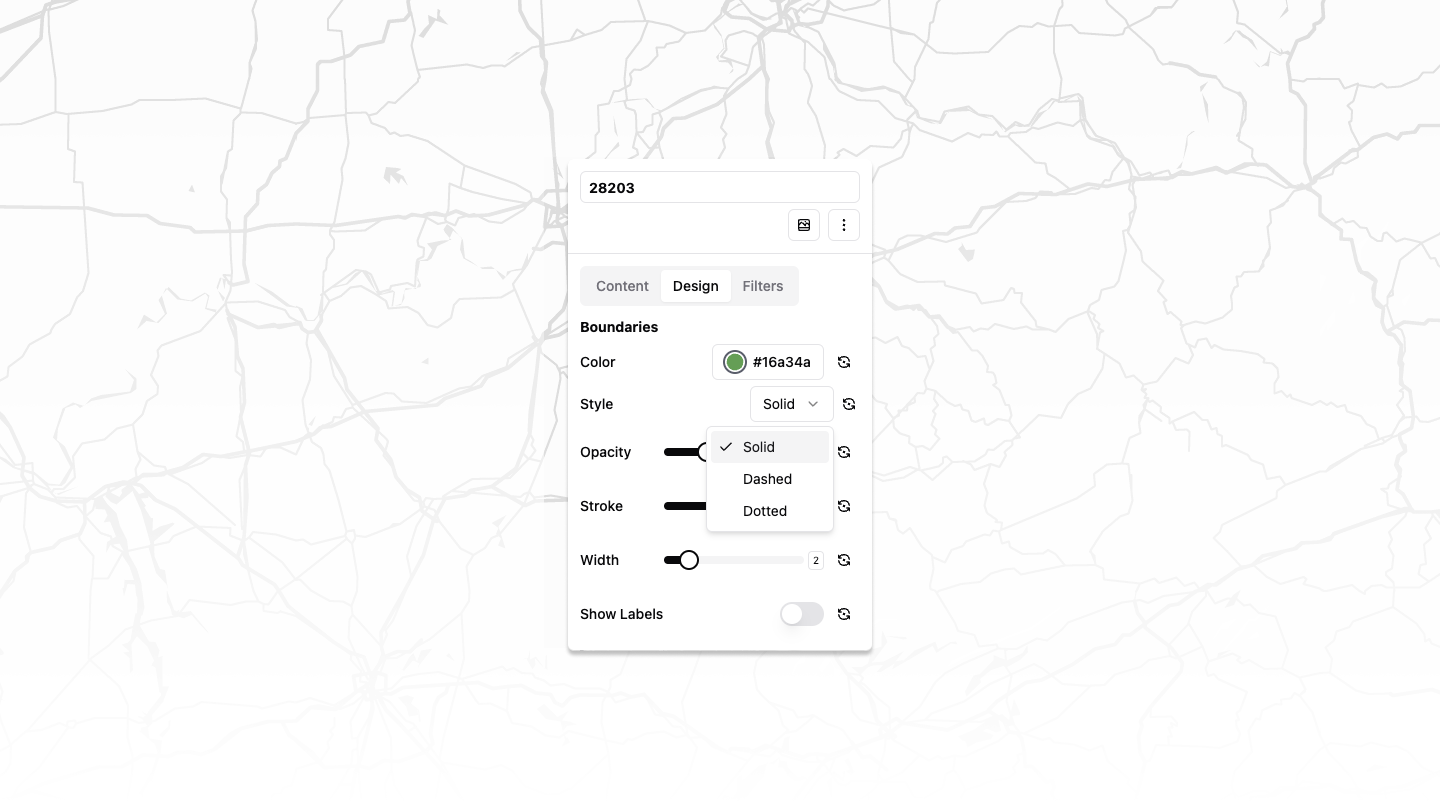The height and width of the screenshot is (810, 1440).
Task: Click the Width slider handle
Action: [x=689, y=560]
